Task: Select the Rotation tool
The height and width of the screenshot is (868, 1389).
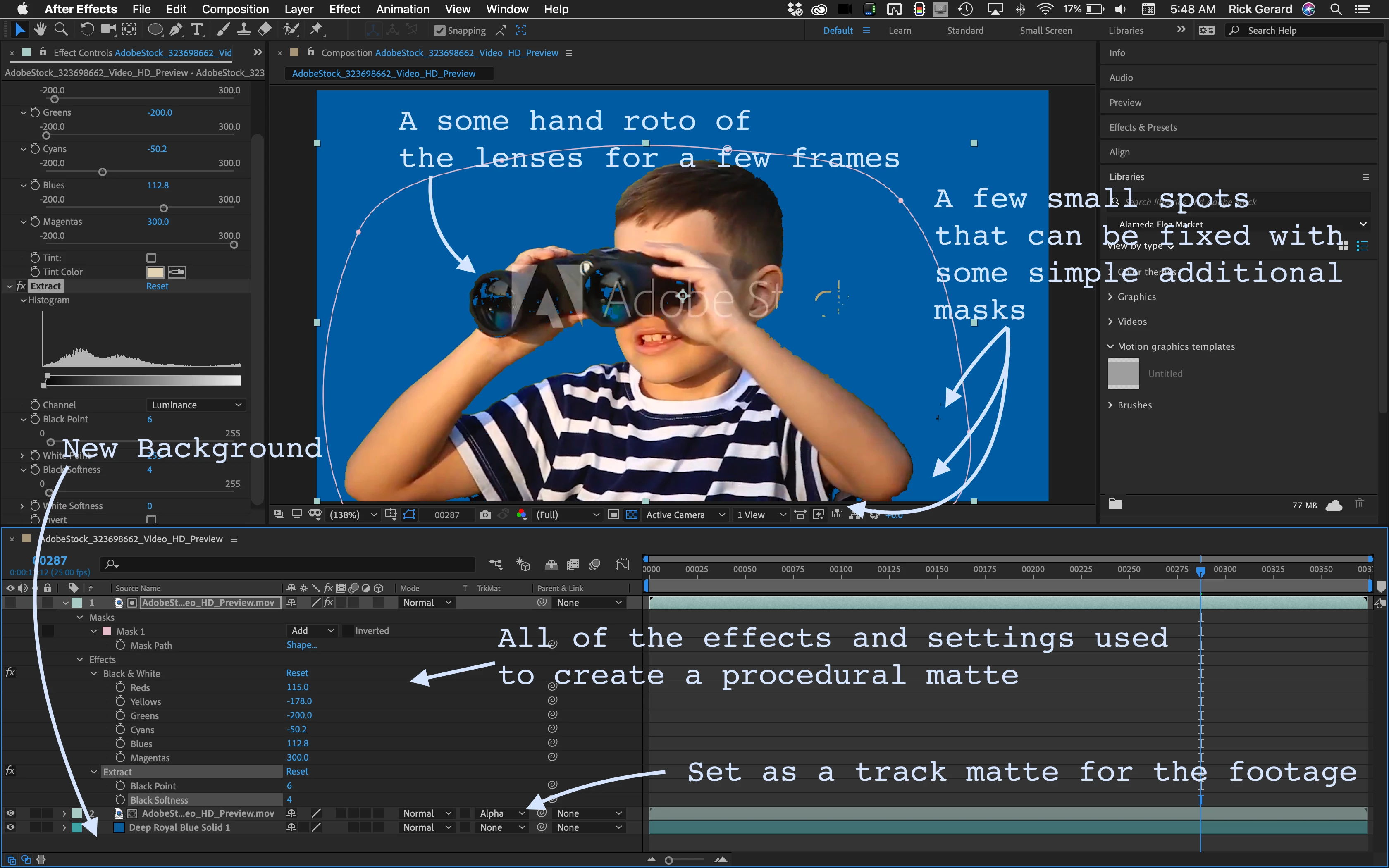Action: 87,29
